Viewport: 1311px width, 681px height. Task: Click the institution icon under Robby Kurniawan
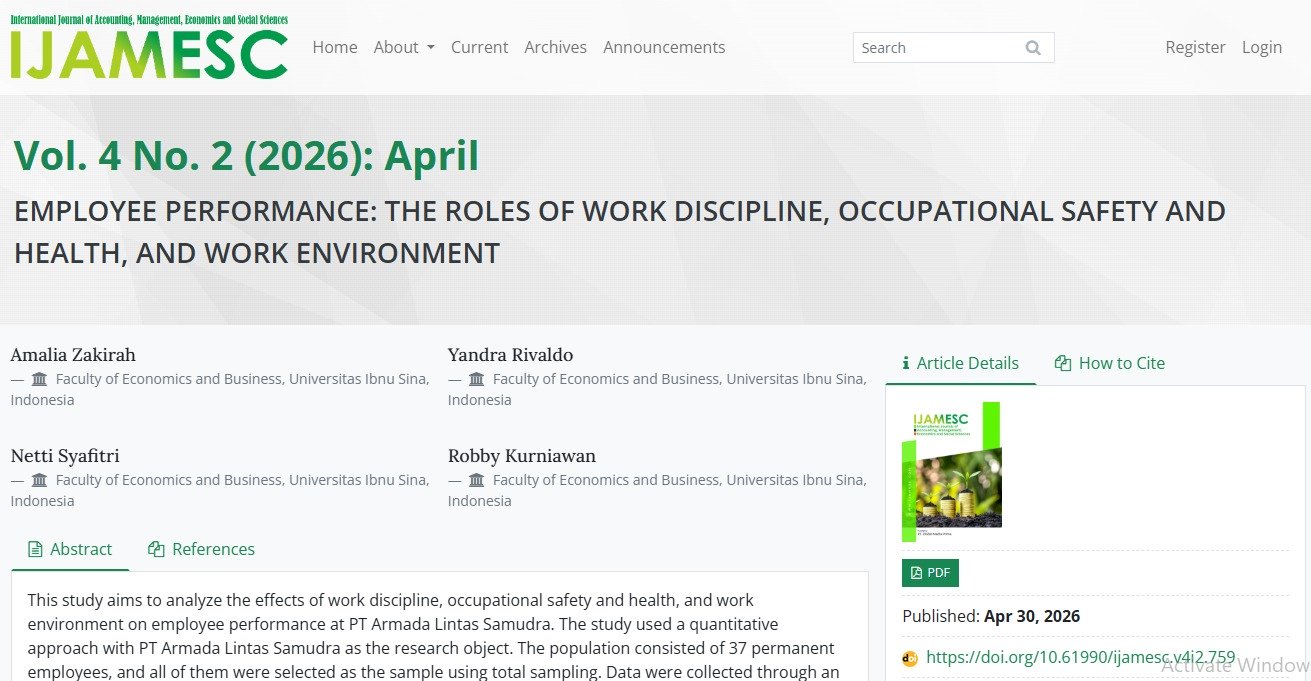477,480
